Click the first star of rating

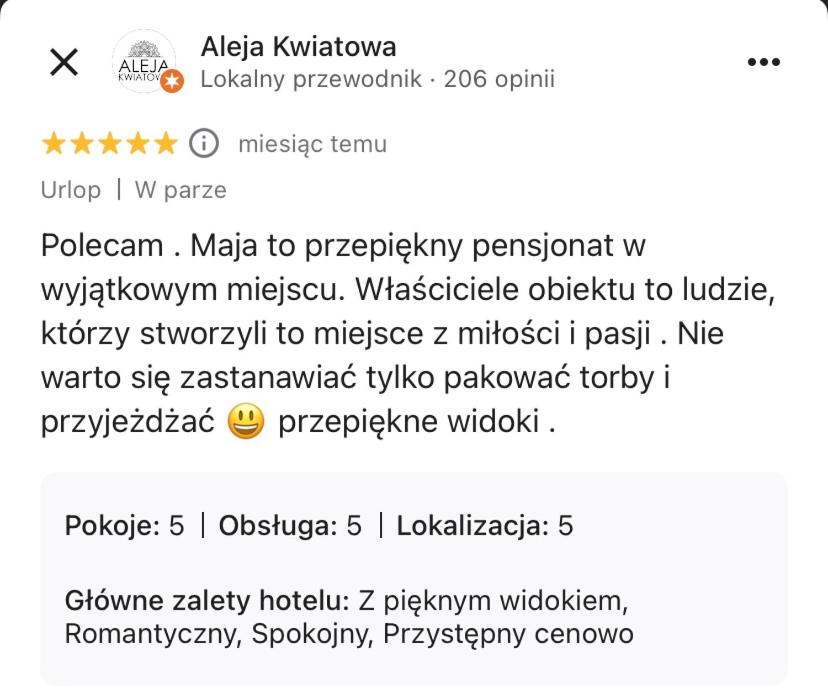click(x=54, y=143)
